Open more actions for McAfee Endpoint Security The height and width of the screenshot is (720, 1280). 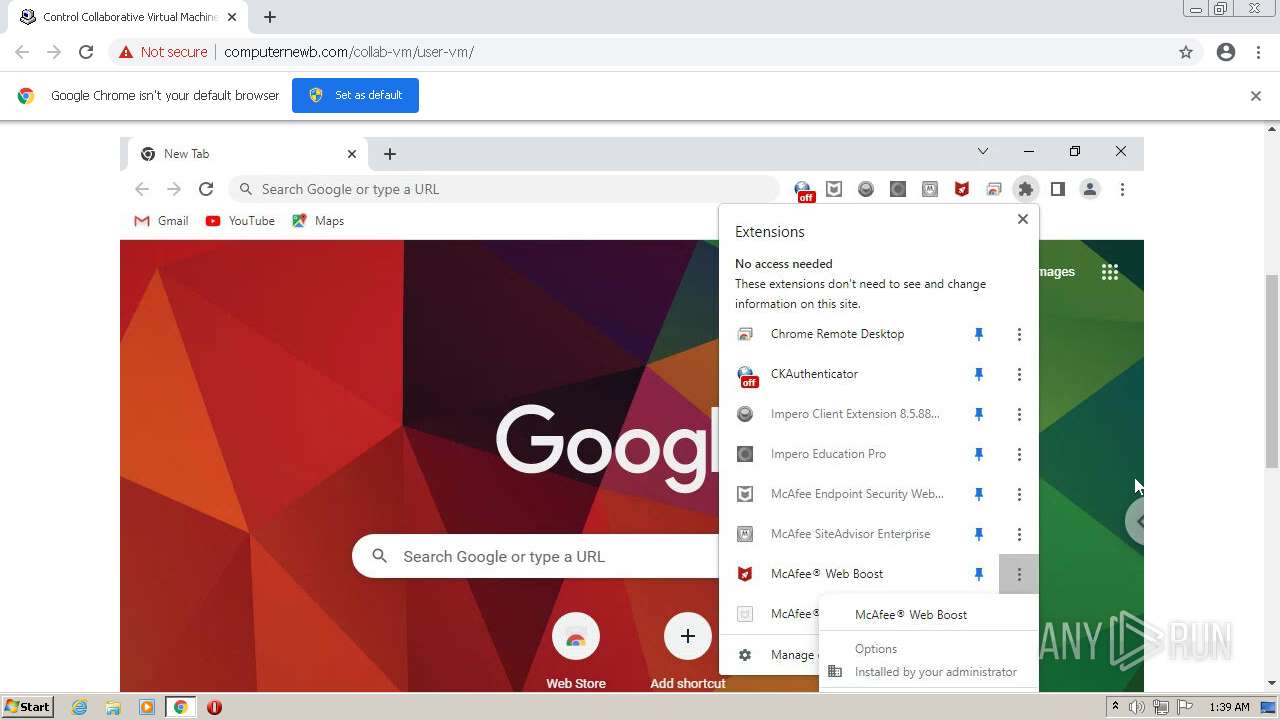coord(1019,494)
